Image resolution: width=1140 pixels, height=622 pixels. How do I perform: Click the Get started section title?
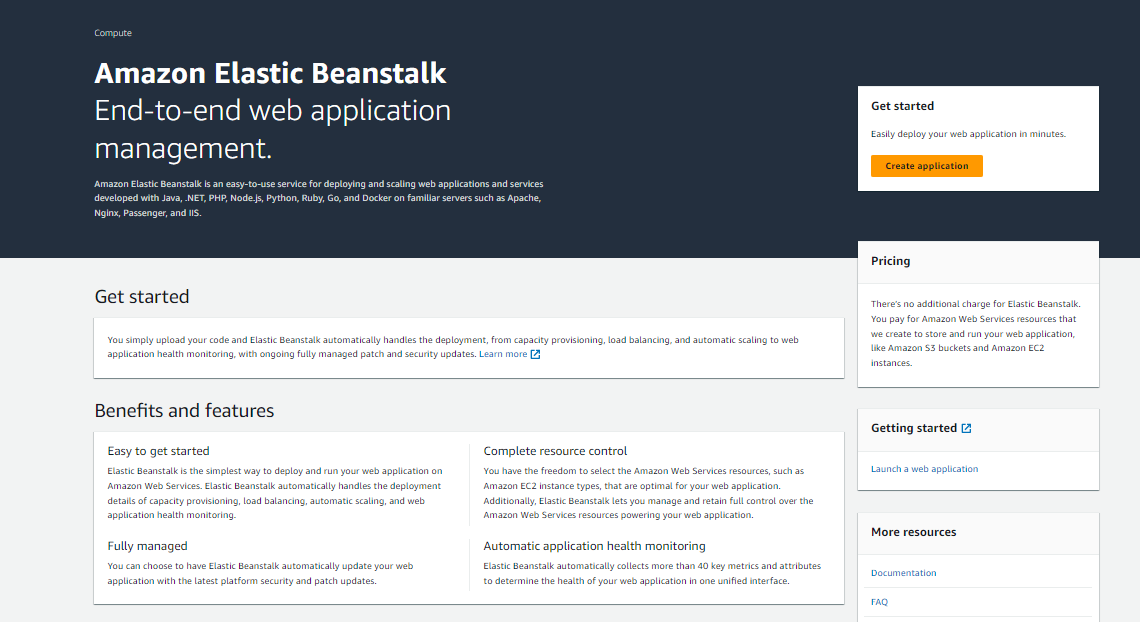(x=140, y=296)
